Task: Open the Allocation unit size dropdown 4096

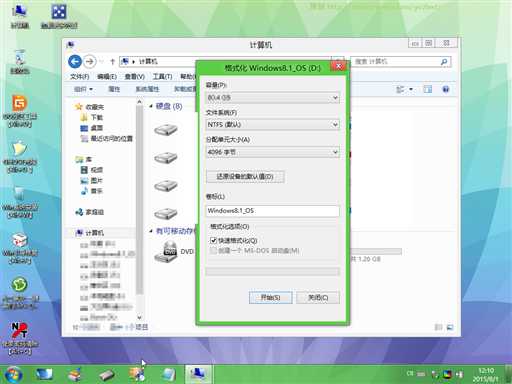Action: [x=273, y=152]
